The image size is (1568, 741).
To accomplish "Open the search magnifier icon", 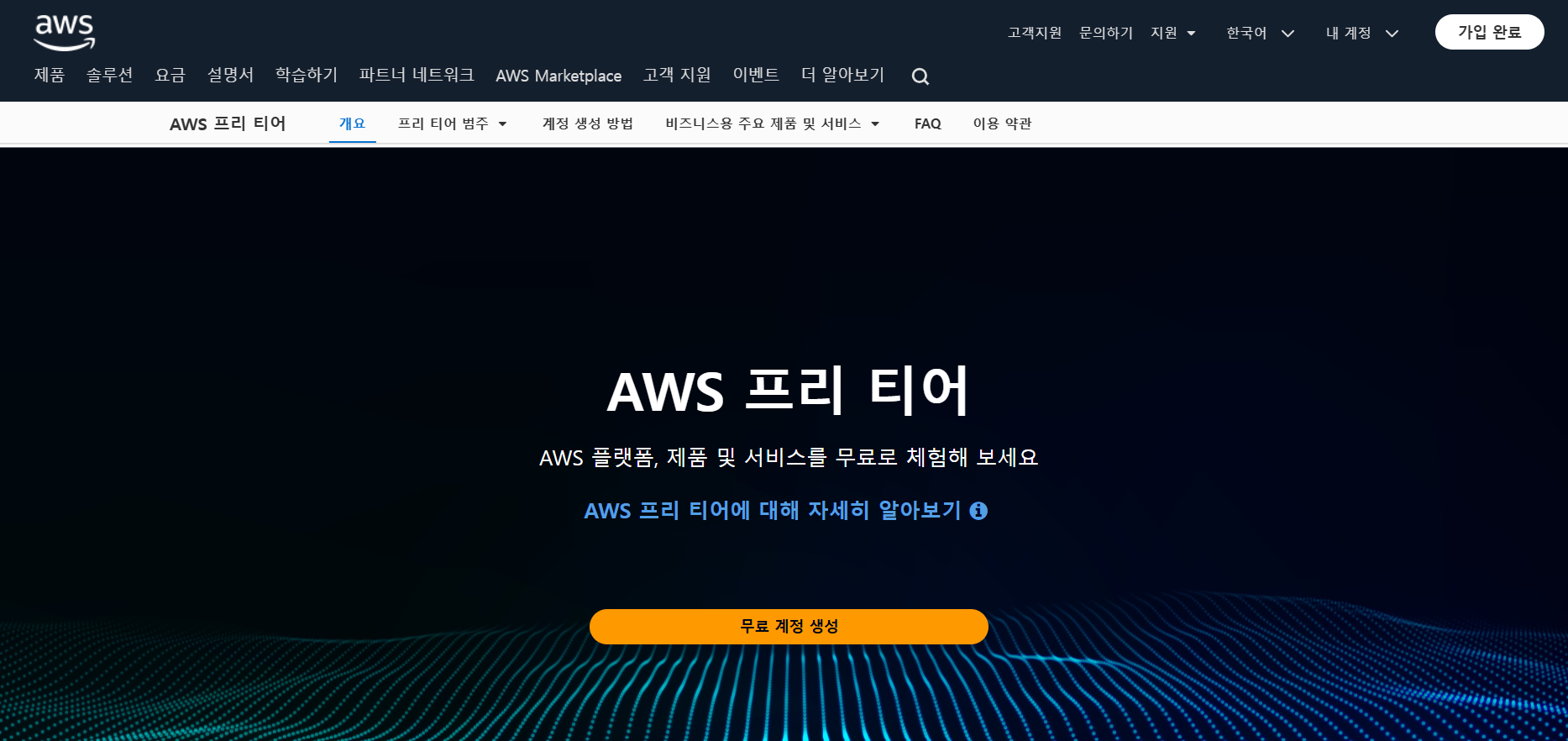I will 920,76.
